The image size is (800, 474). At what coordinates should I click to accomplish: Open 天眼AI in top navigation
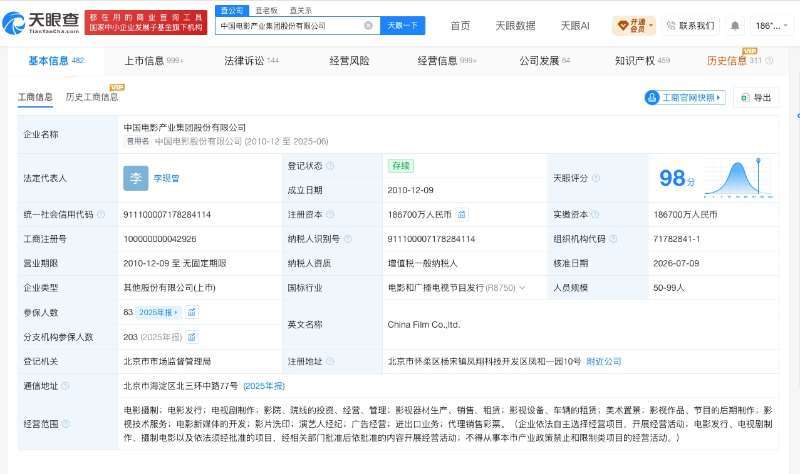coord(575,26)
